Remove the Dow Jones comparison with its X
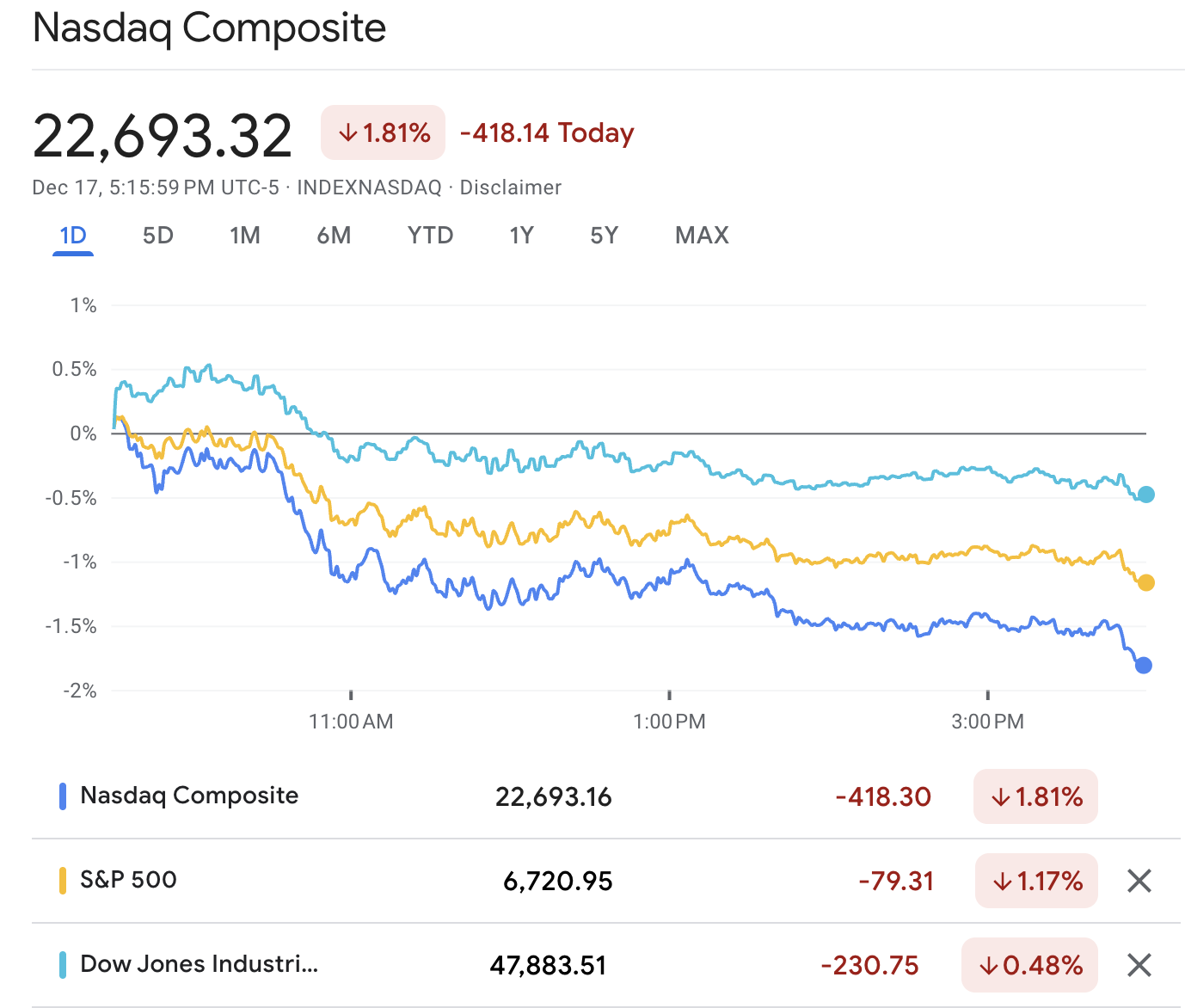1185x1008 pixels. pos(1139,965)
